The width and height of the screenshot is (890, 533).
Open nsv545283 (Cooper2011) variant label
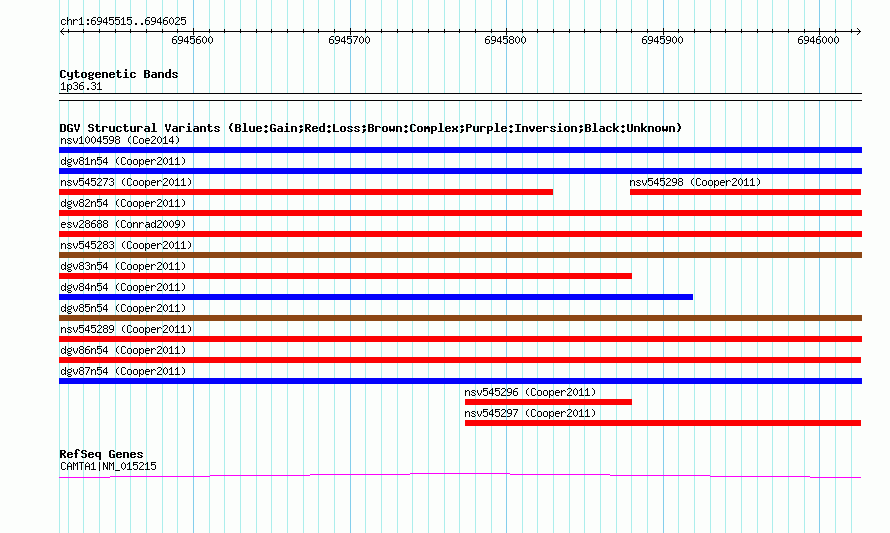coord(126,245)
